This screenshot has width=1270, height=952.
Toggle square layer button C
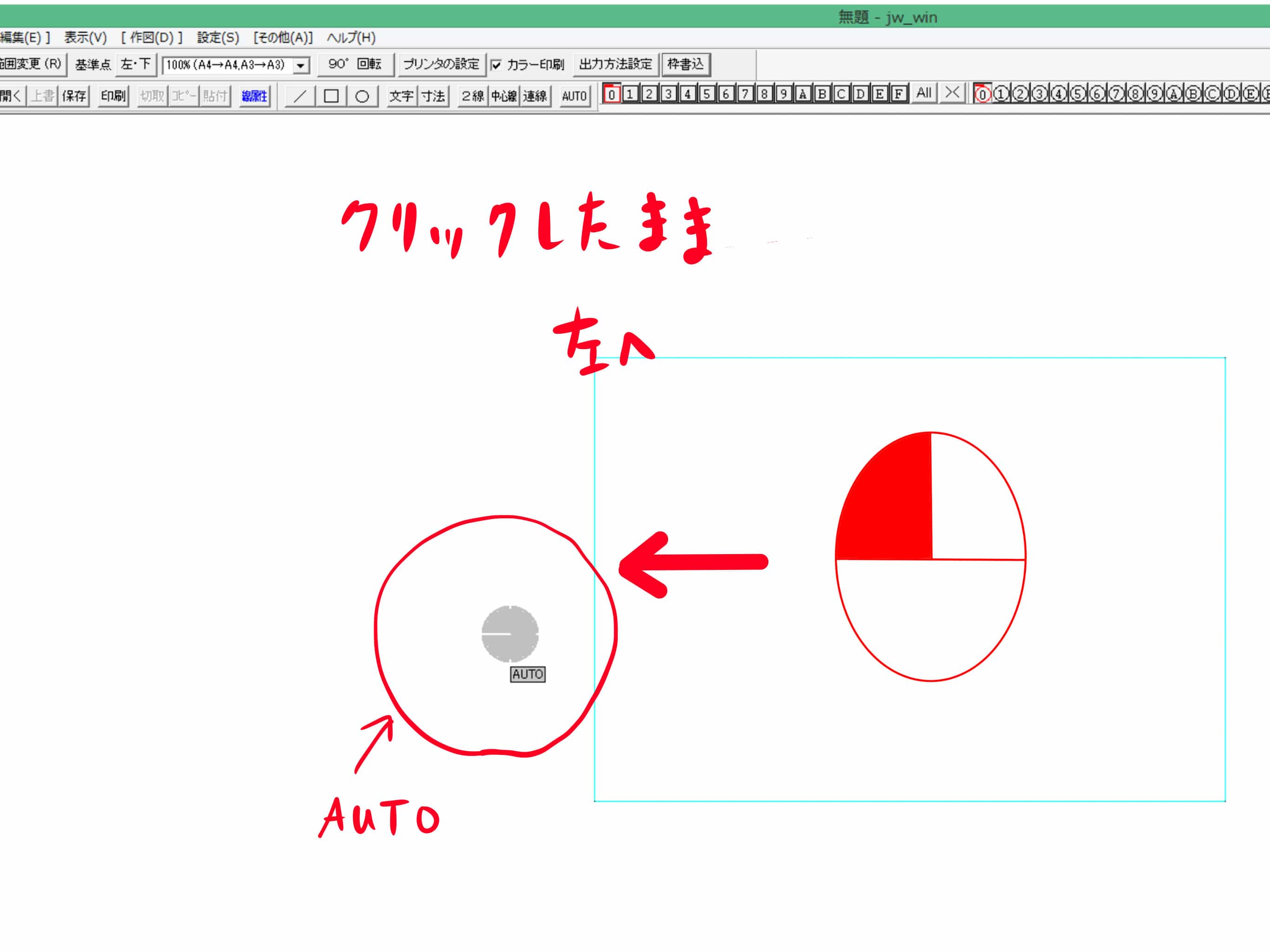[842, 94]
